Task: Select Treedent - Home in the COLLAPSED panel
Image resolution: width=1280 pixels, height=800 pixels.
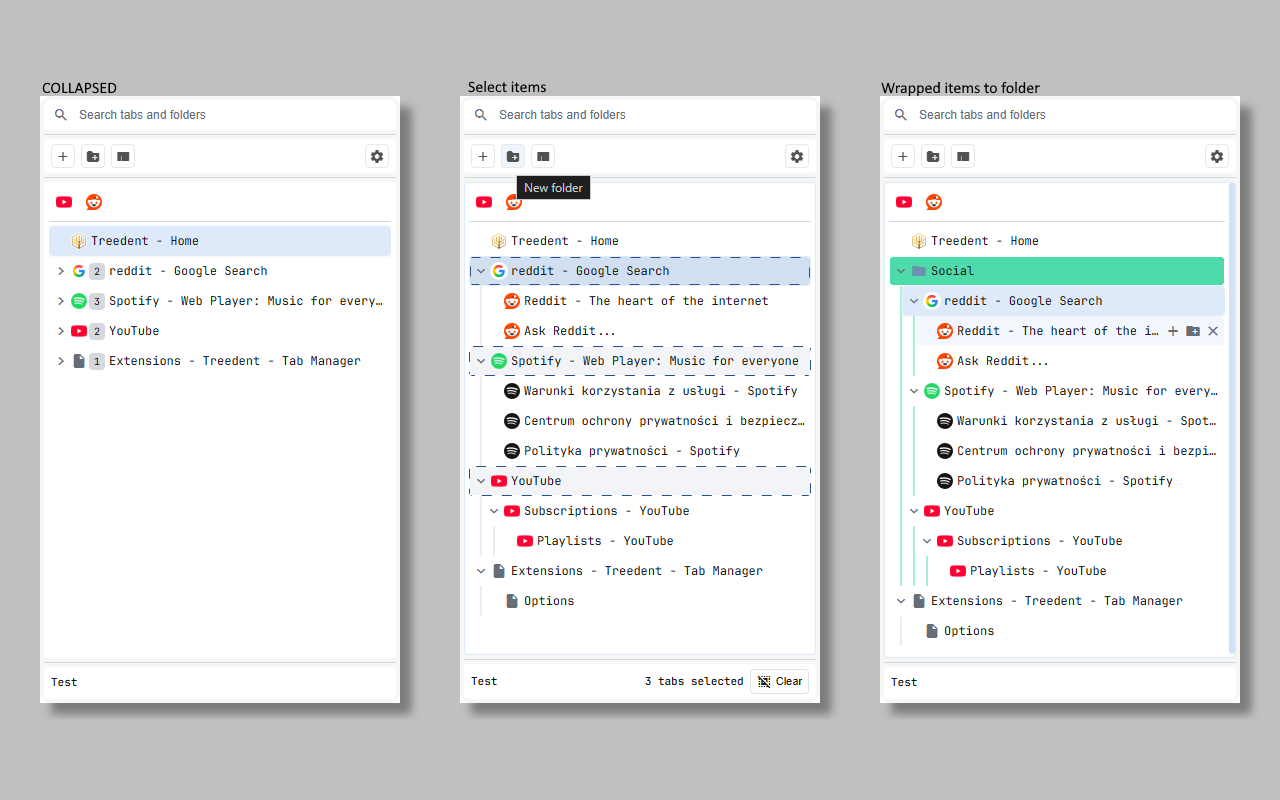Action: click(220, 241)
